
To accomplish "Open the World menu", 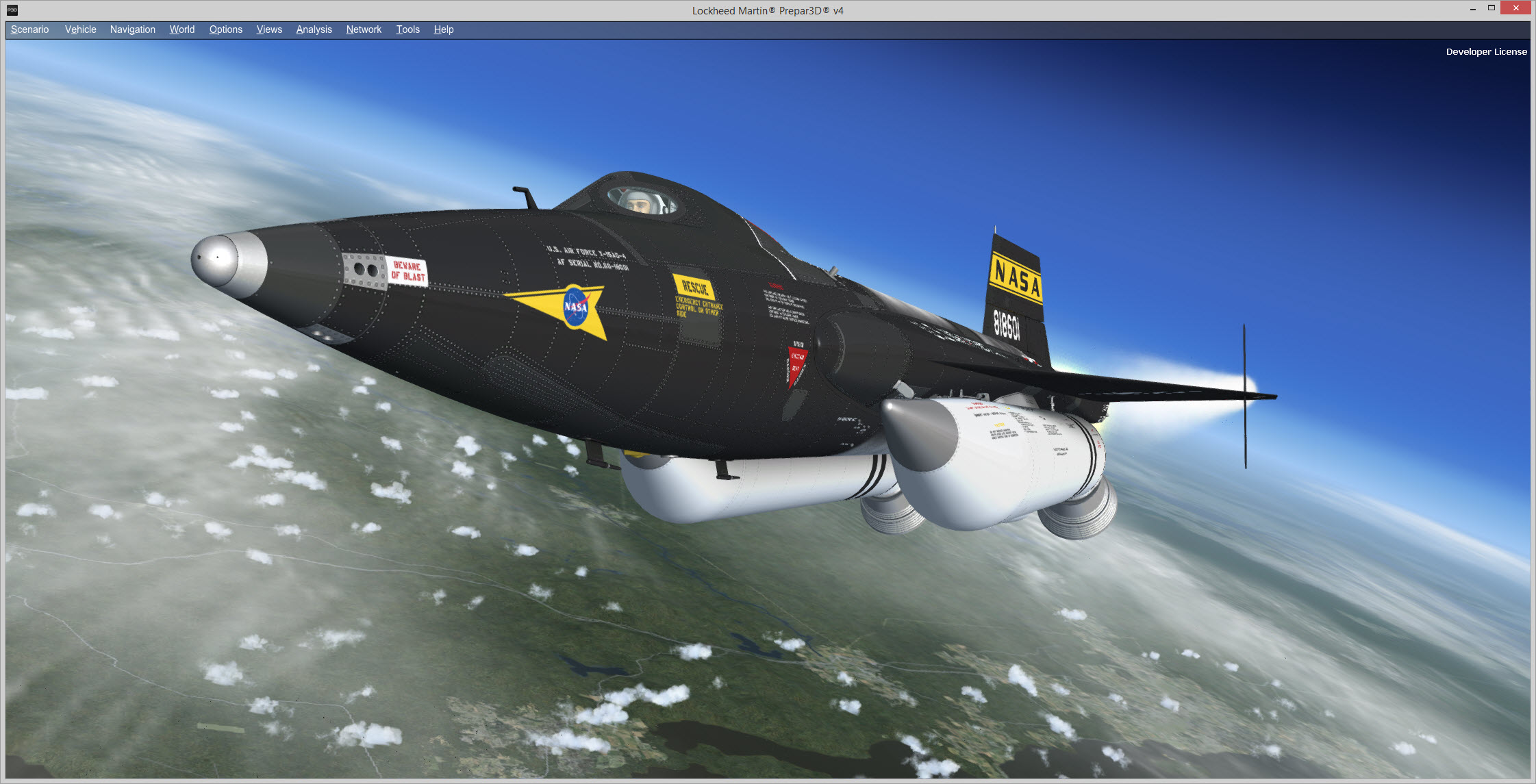I will (x=182, y=29).
